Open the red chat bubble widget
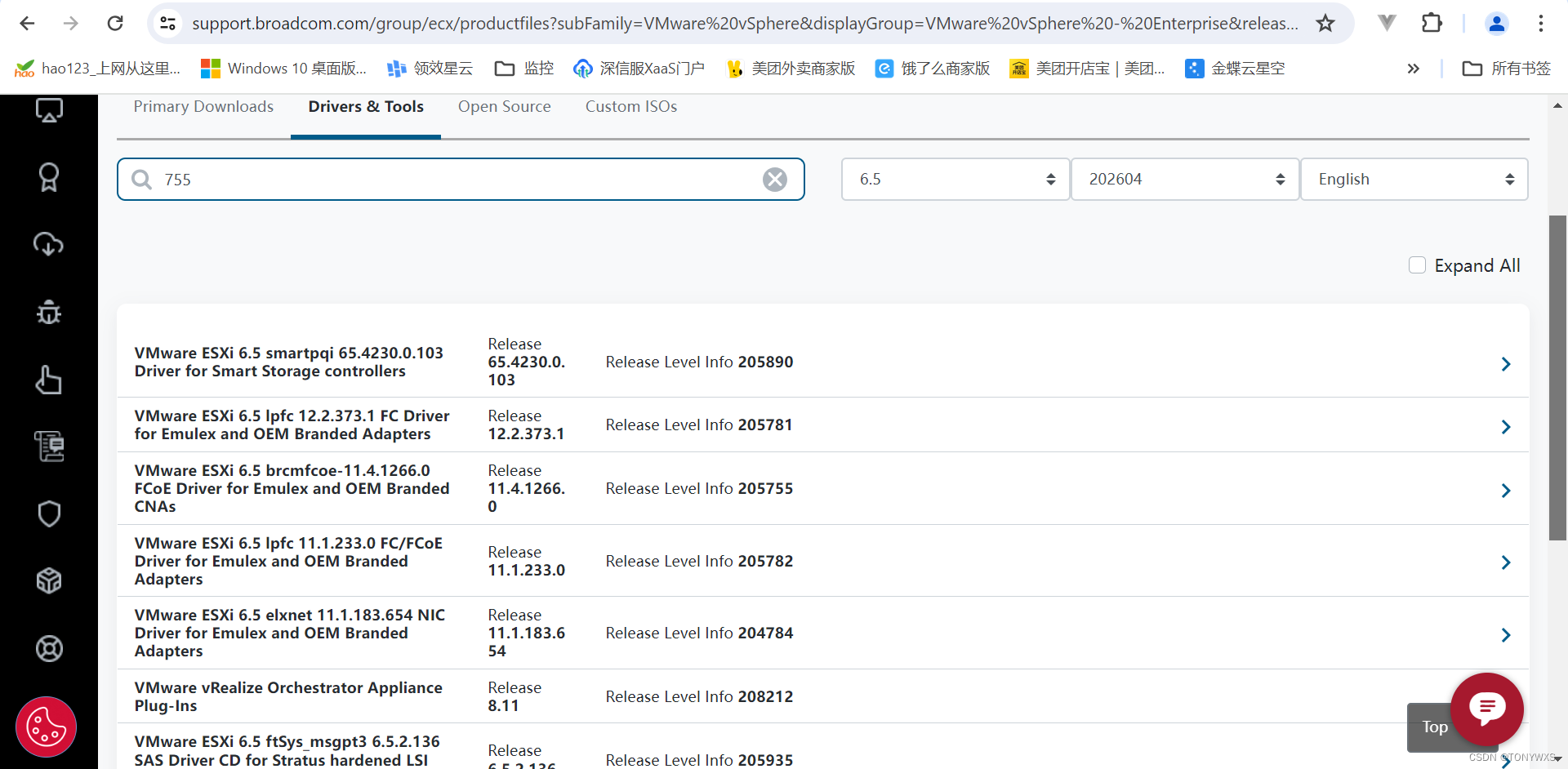Screen dimensions: 1568x769 1487,709
